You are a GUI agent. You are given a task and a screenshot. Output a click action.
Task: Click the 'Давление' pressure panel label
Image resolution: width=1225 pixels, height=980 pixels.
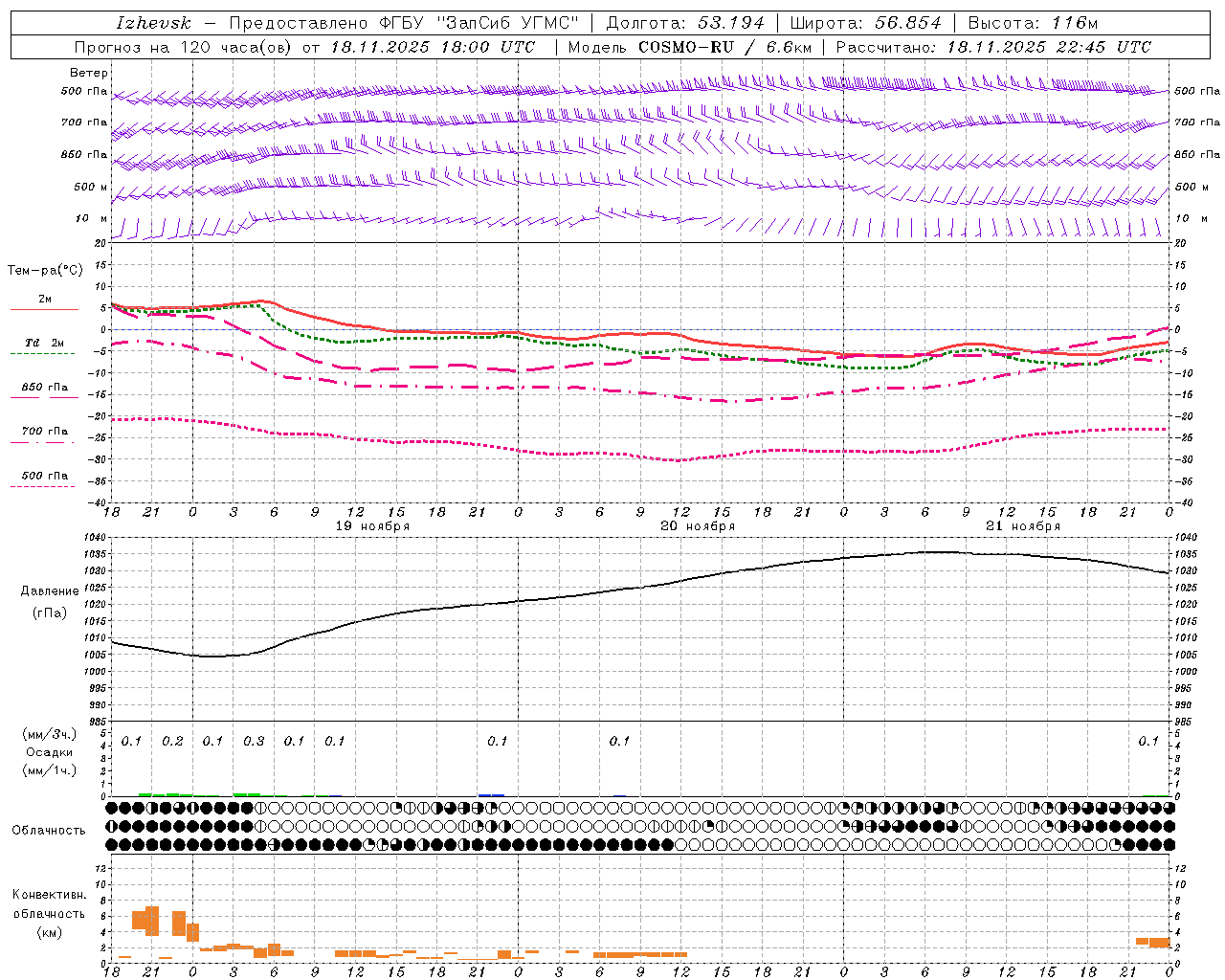tap(49, 591)
